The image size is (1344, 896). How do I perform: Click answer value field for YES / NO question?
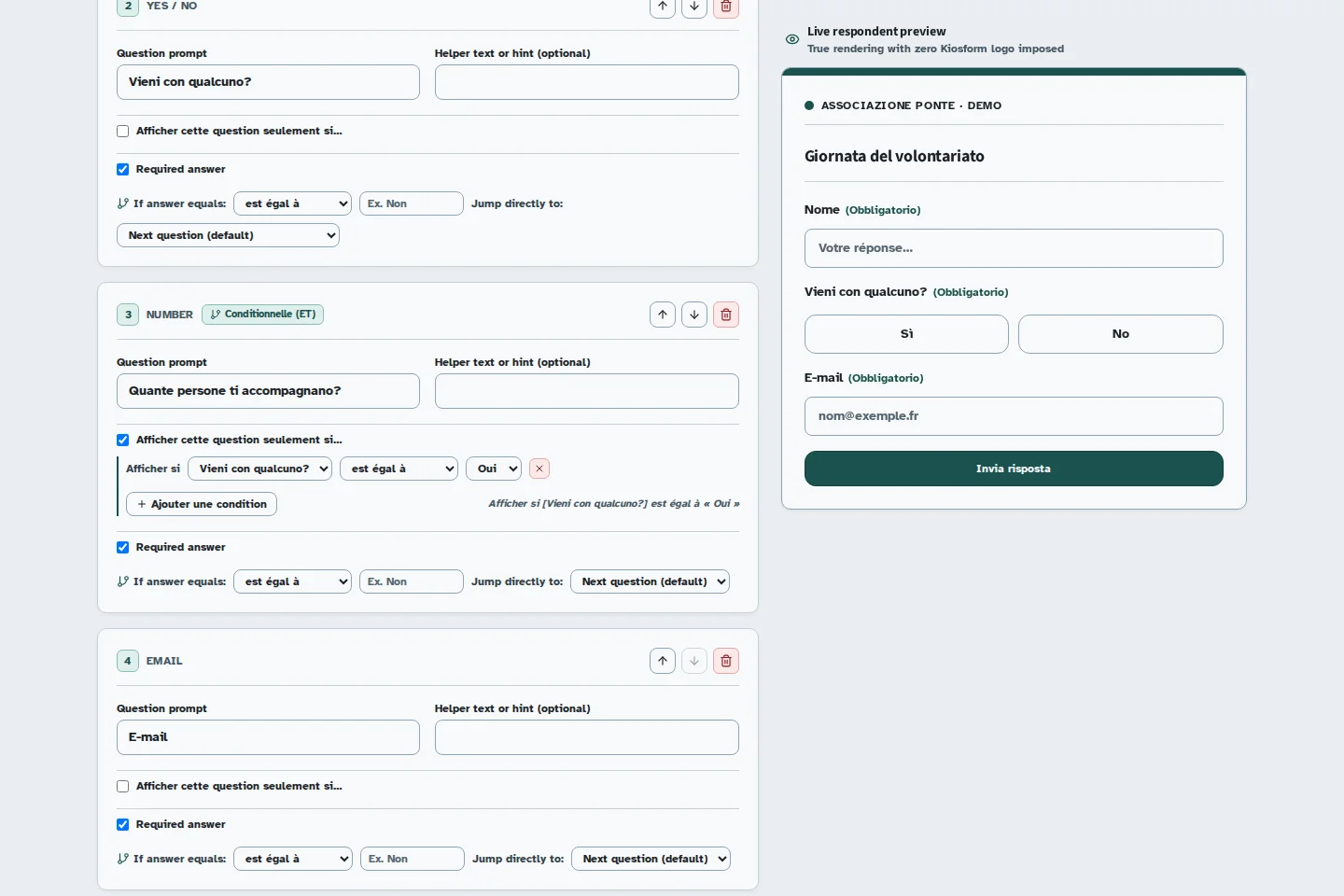click(412, 203)
